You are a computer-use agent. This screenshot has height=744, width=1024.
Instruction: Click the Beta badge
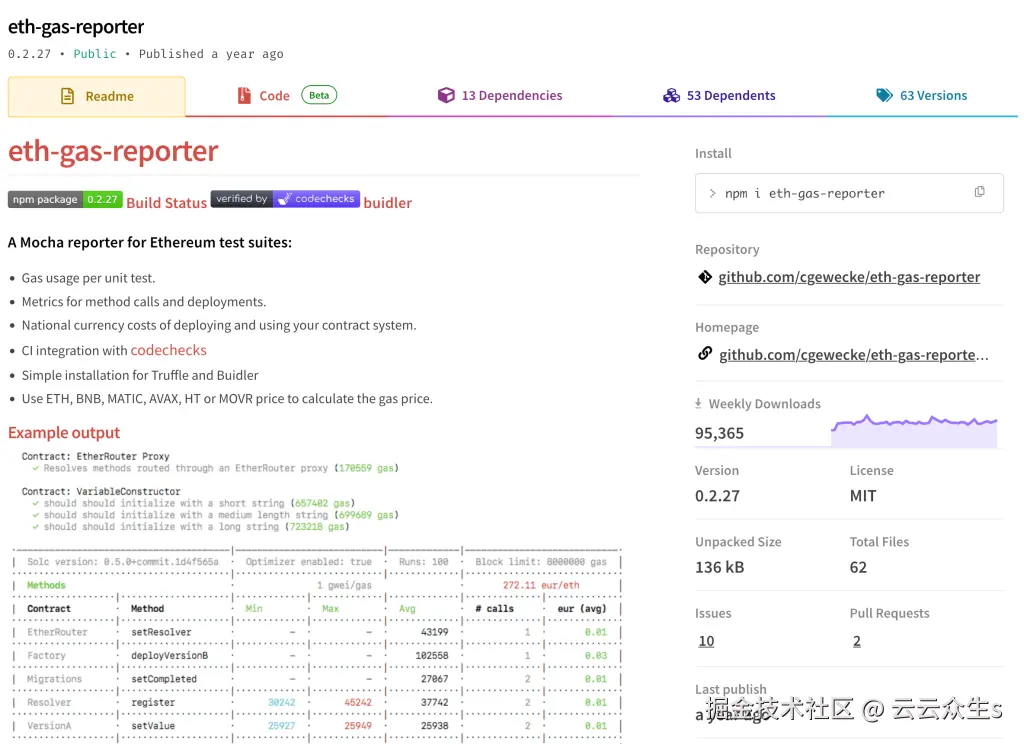tap(319, 95)
